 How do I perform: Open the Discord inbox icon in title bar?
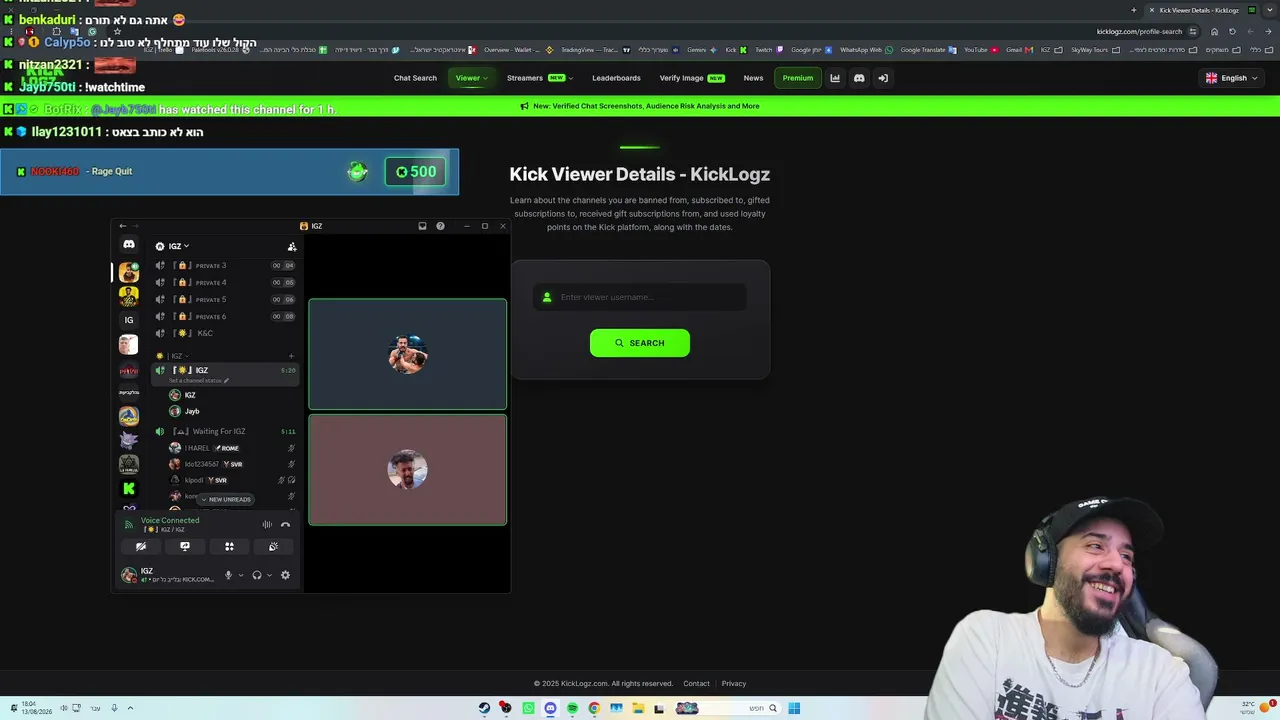coord(422,226)
